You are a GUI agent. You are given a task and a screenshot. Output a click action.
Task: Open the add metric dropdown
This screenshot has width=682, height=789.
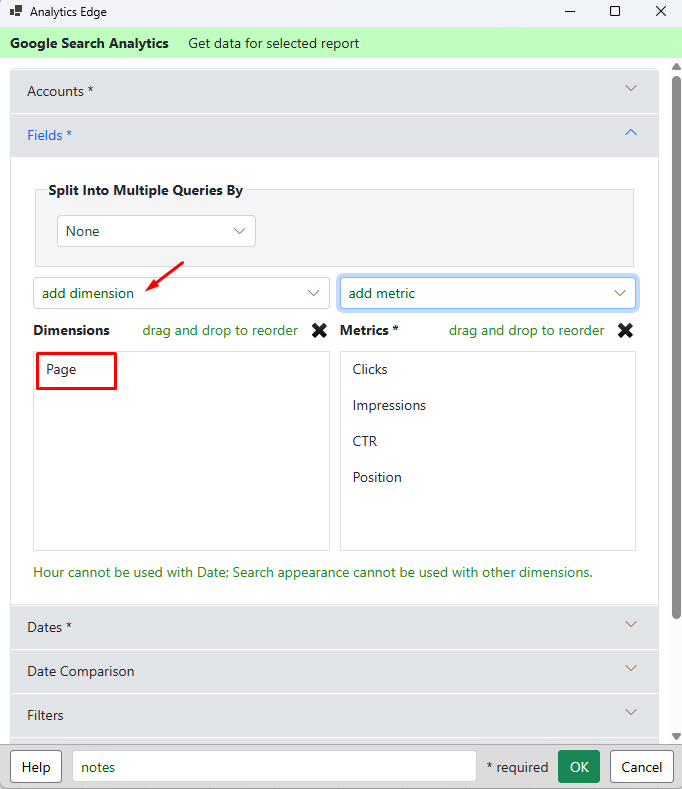point(488,293)
